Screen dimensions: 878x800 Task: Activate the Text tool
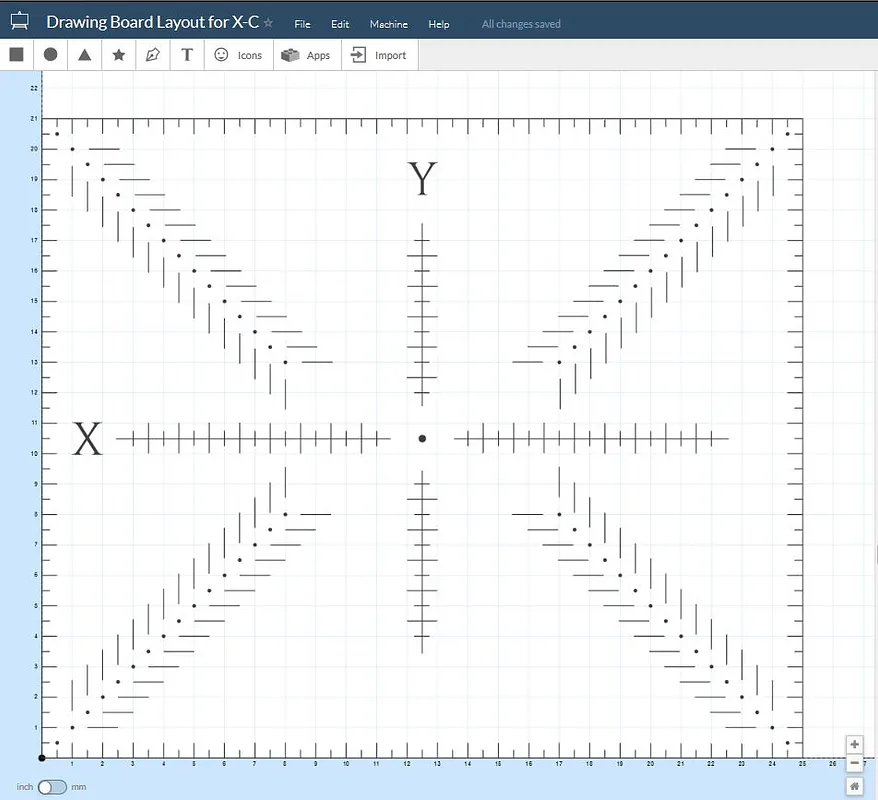(x=187, y=55)
